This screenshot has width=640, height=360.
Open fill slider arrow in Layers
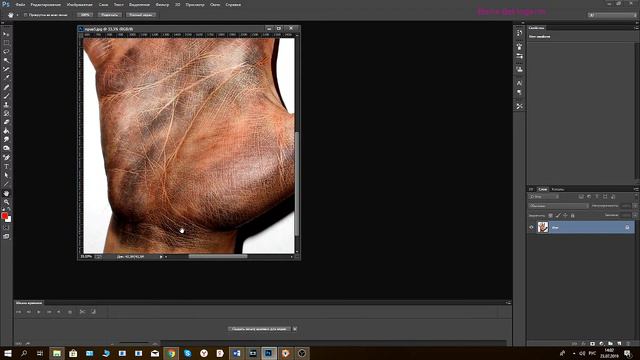635,215
